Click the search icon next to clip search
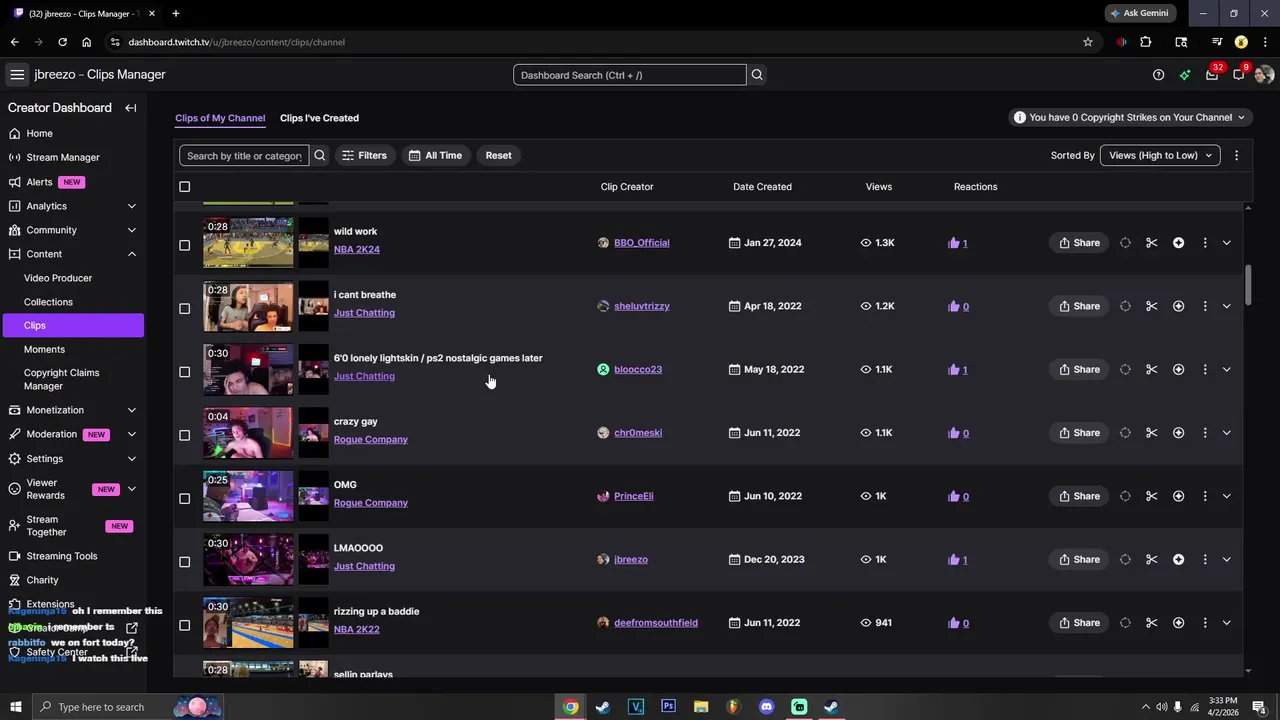The width and height of the screenshot is (1280, 720). [x=320, y=155]
